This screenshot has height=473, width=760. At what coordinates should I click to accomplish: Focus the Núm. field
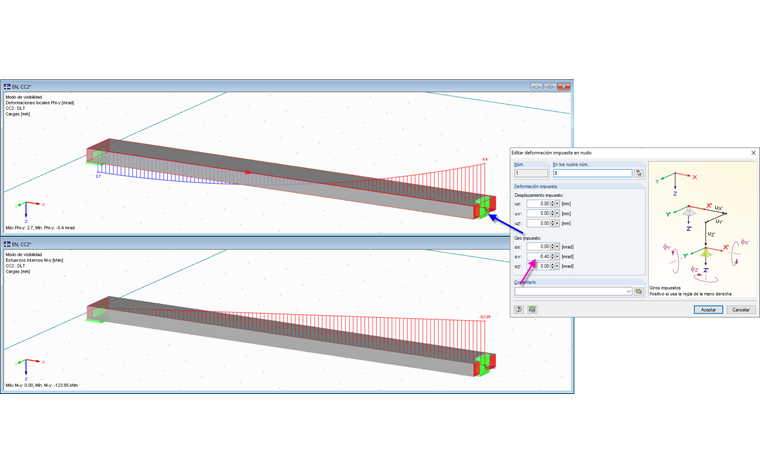tap(531, 173)
